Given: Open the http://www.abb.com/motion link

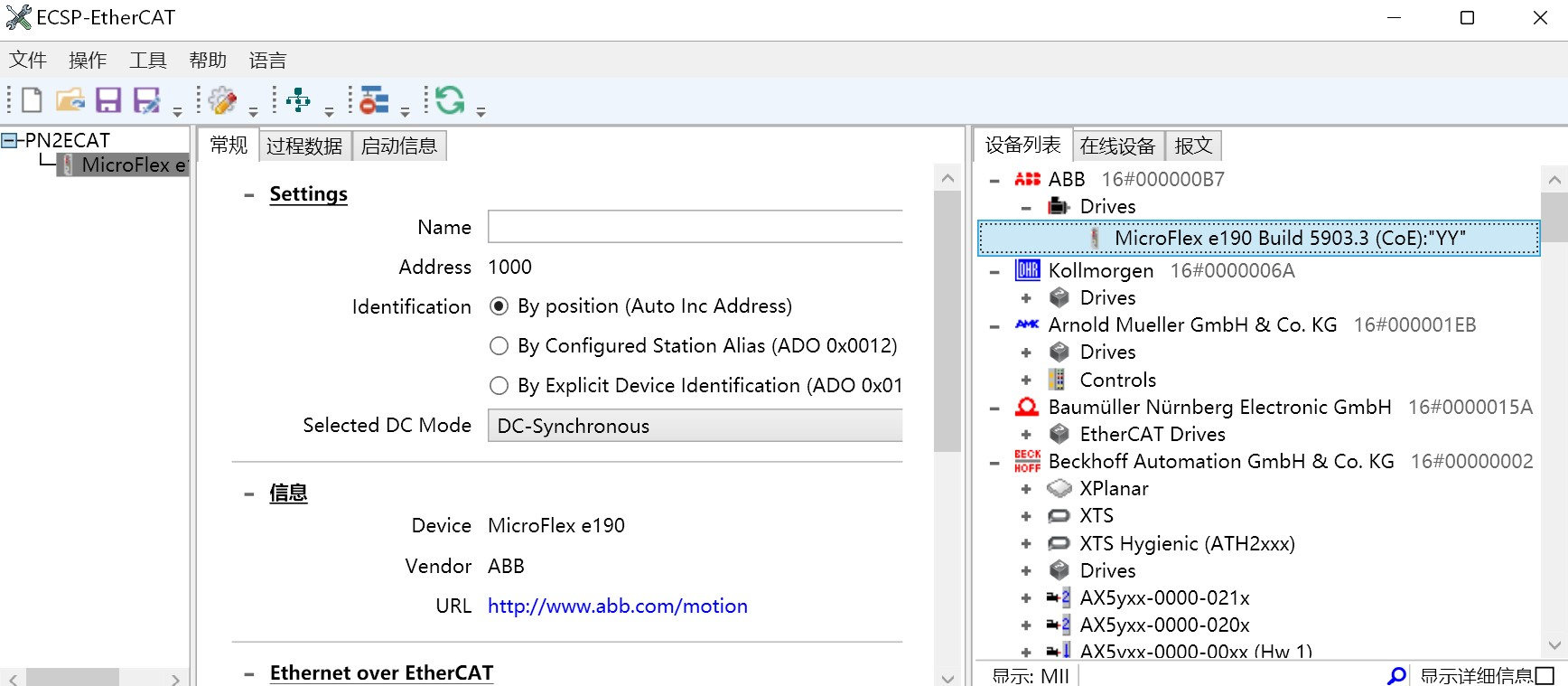Looking at the screenshot, I should click(618, 606).
